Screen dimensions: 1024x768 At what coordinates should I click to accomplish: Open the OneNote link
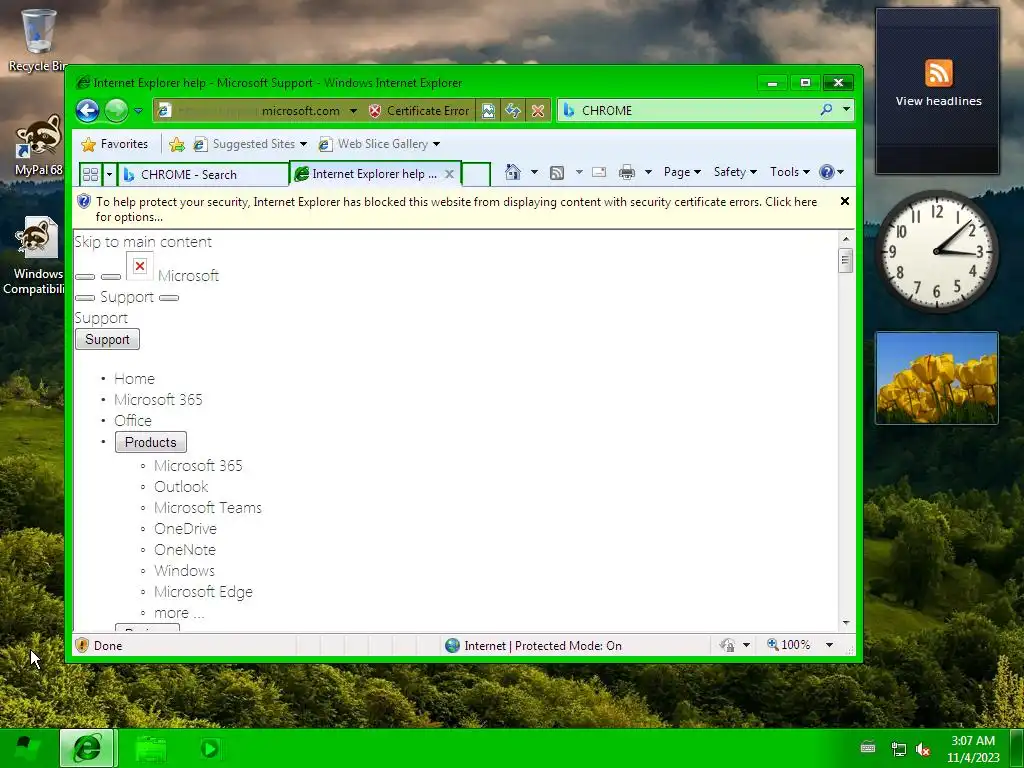[x=185, y=550]
